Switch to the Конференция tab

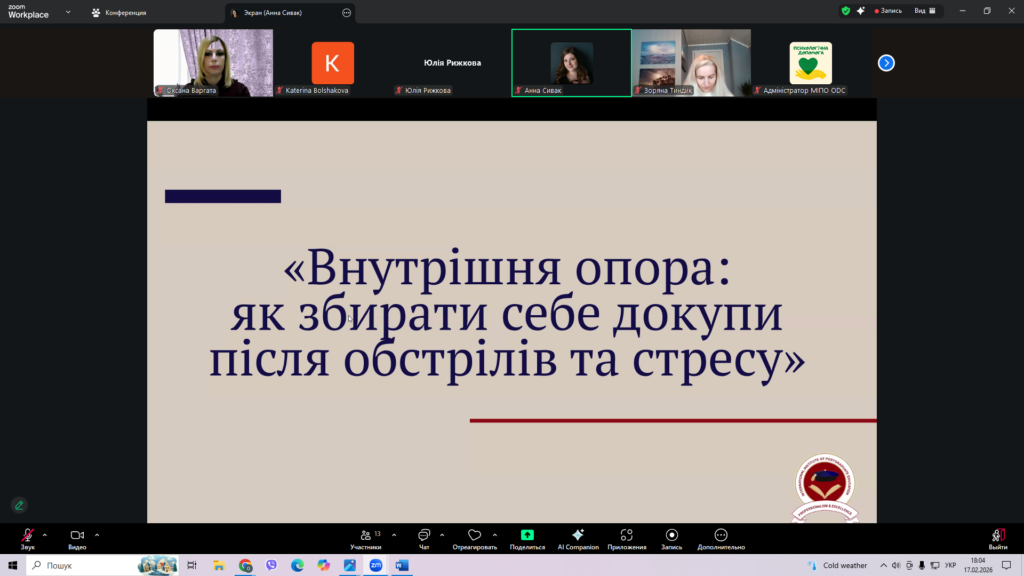(x=119, y=13)
